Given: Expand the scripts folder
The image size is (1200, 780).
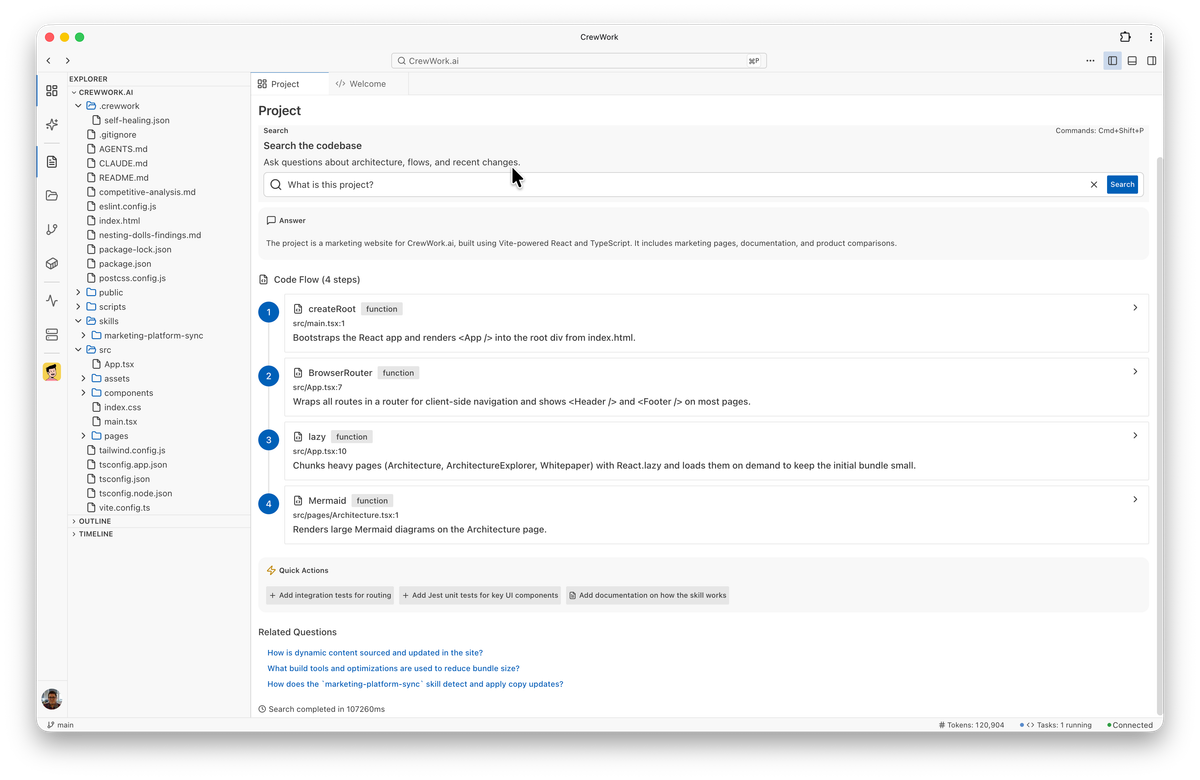Looking at the screenshot, I should tap(78, 307).
